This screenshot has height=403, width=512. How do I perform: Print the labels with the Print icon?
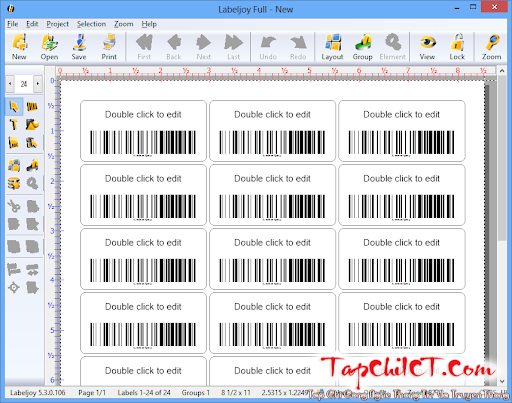[x=109, y=47]
